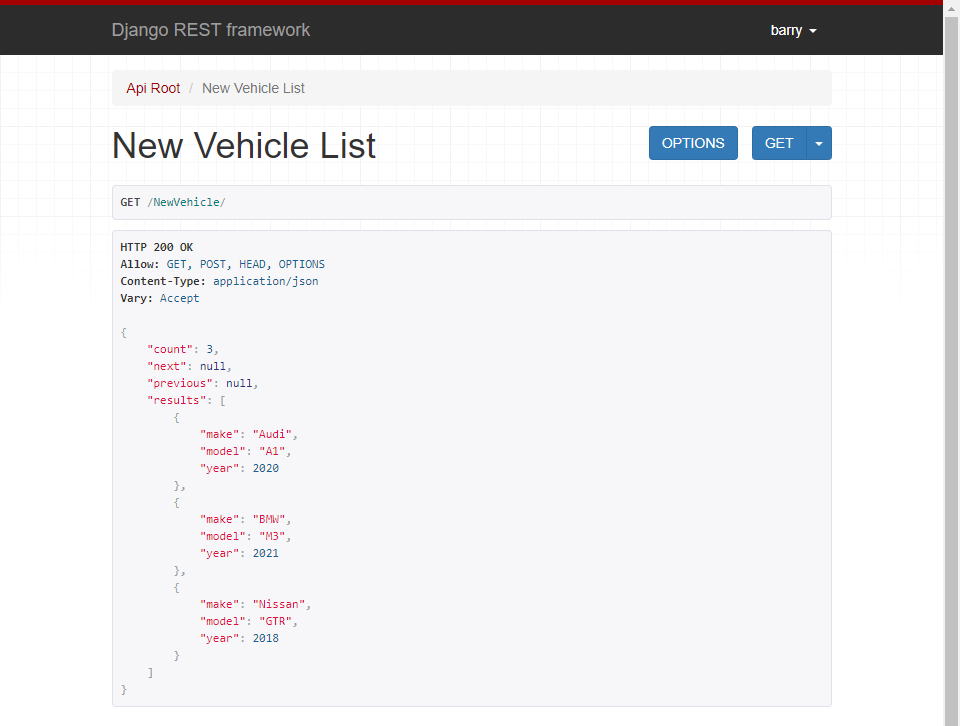Click the GET button
Viewport: 960px width, 726px height.
click(779, 143)
